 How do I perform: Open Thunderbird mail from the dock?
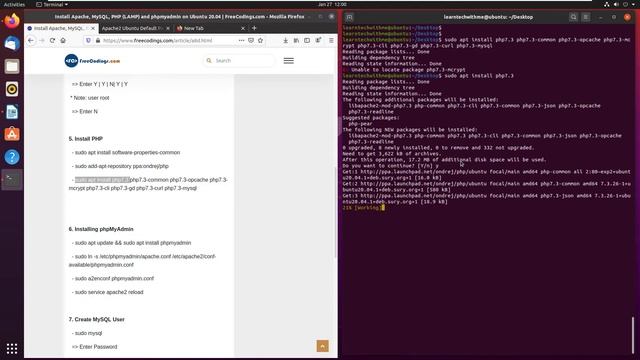(12, 43)
